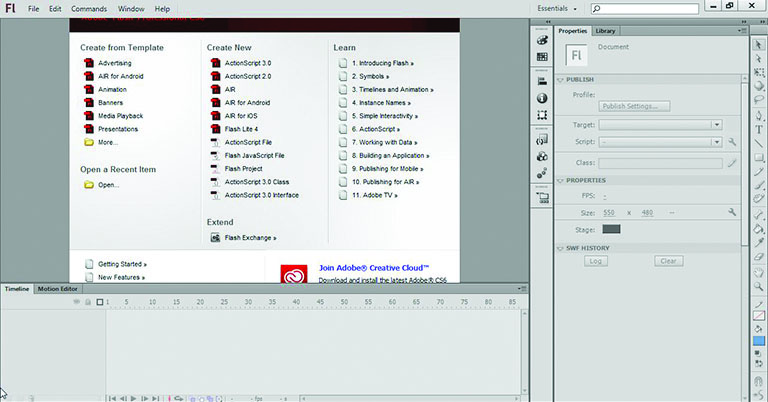The width and height of the screenshot is (768, 402).
Task: Toggle the timeline Loop button
Action: click(x=178, y=399)
